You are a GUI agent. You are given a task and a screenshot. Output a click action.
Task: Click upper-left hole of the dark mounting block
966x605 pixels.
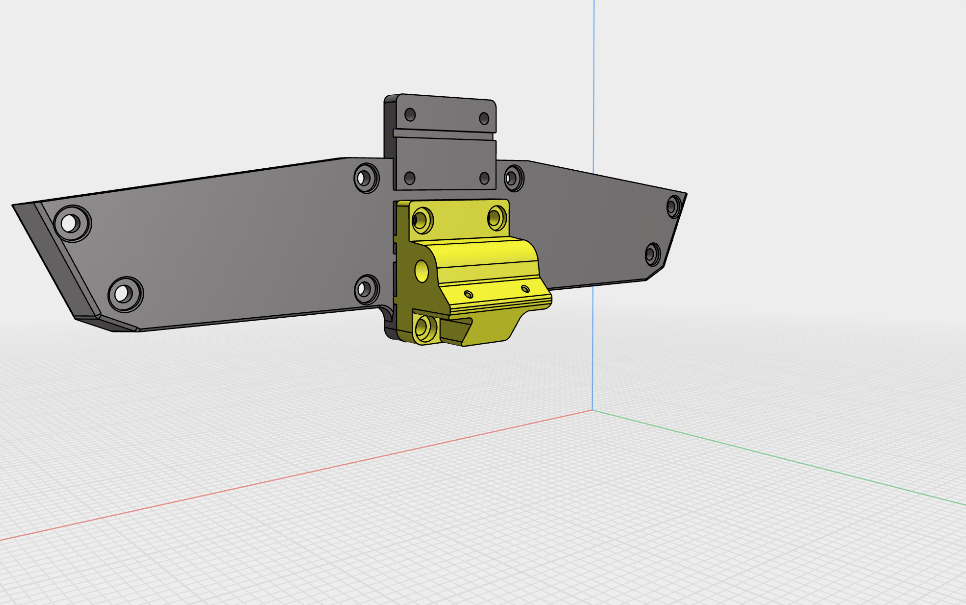point(410,115)
